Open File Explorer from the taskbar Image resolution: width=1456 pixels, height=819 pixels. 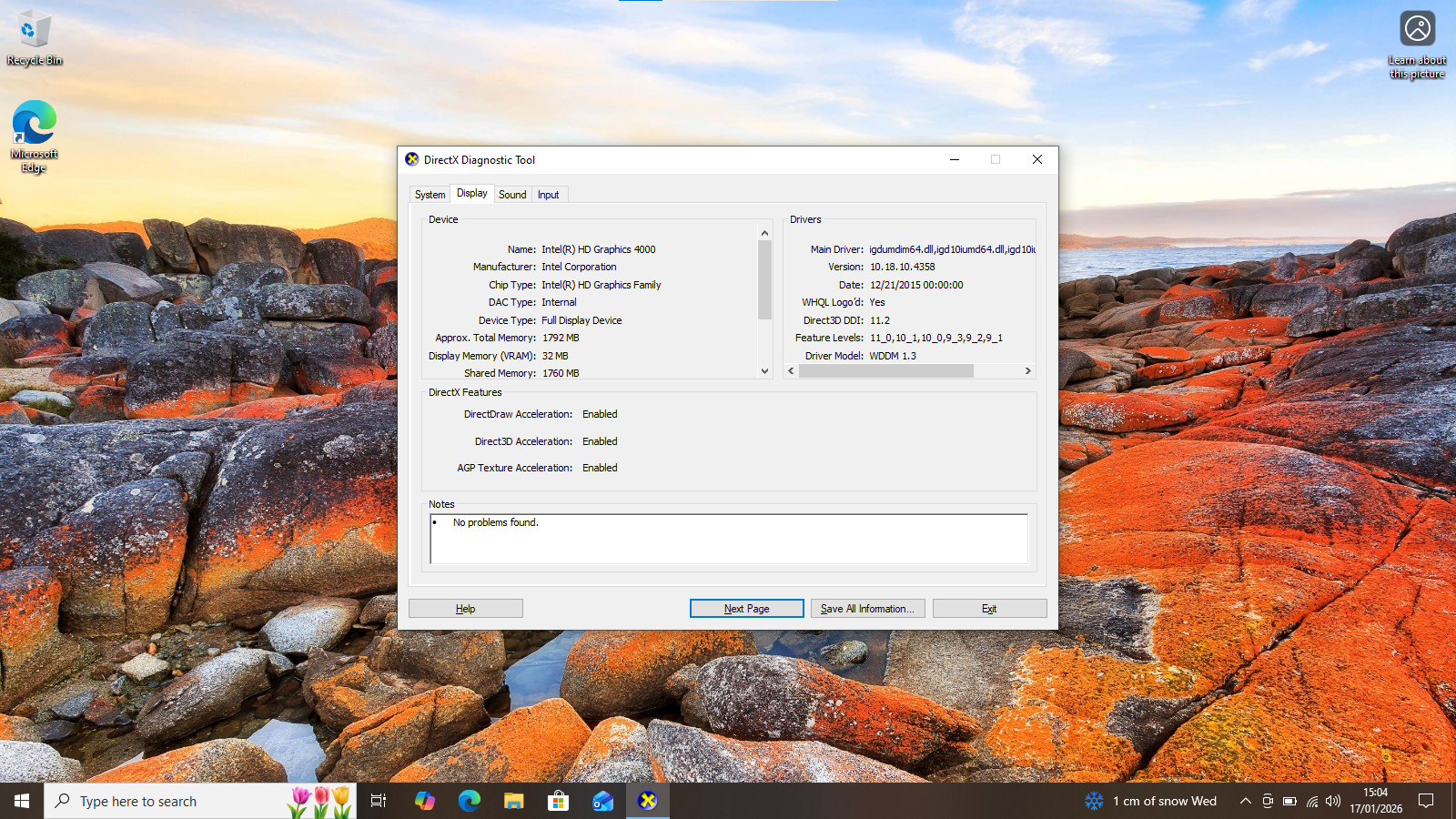tap(514, 801)
